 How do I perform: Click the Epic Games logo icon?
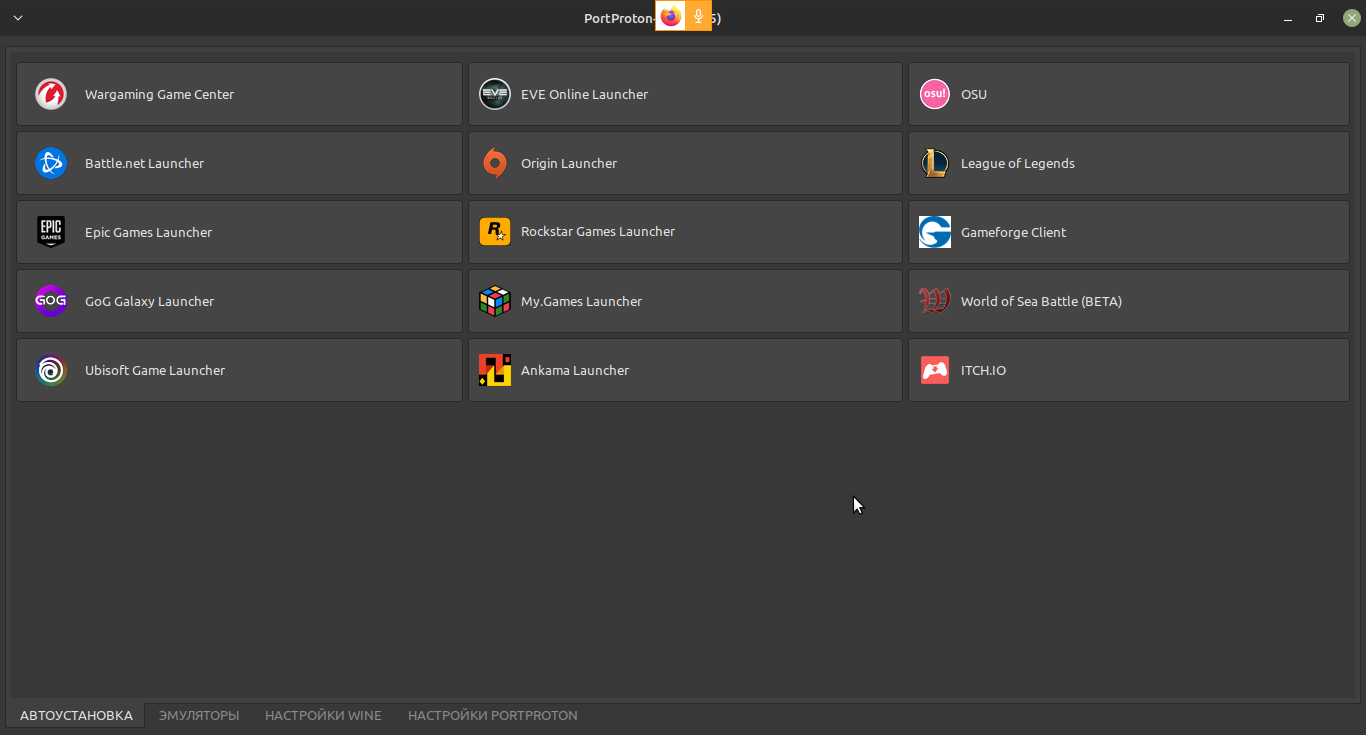pyautogui.click(x=51, y=232)
